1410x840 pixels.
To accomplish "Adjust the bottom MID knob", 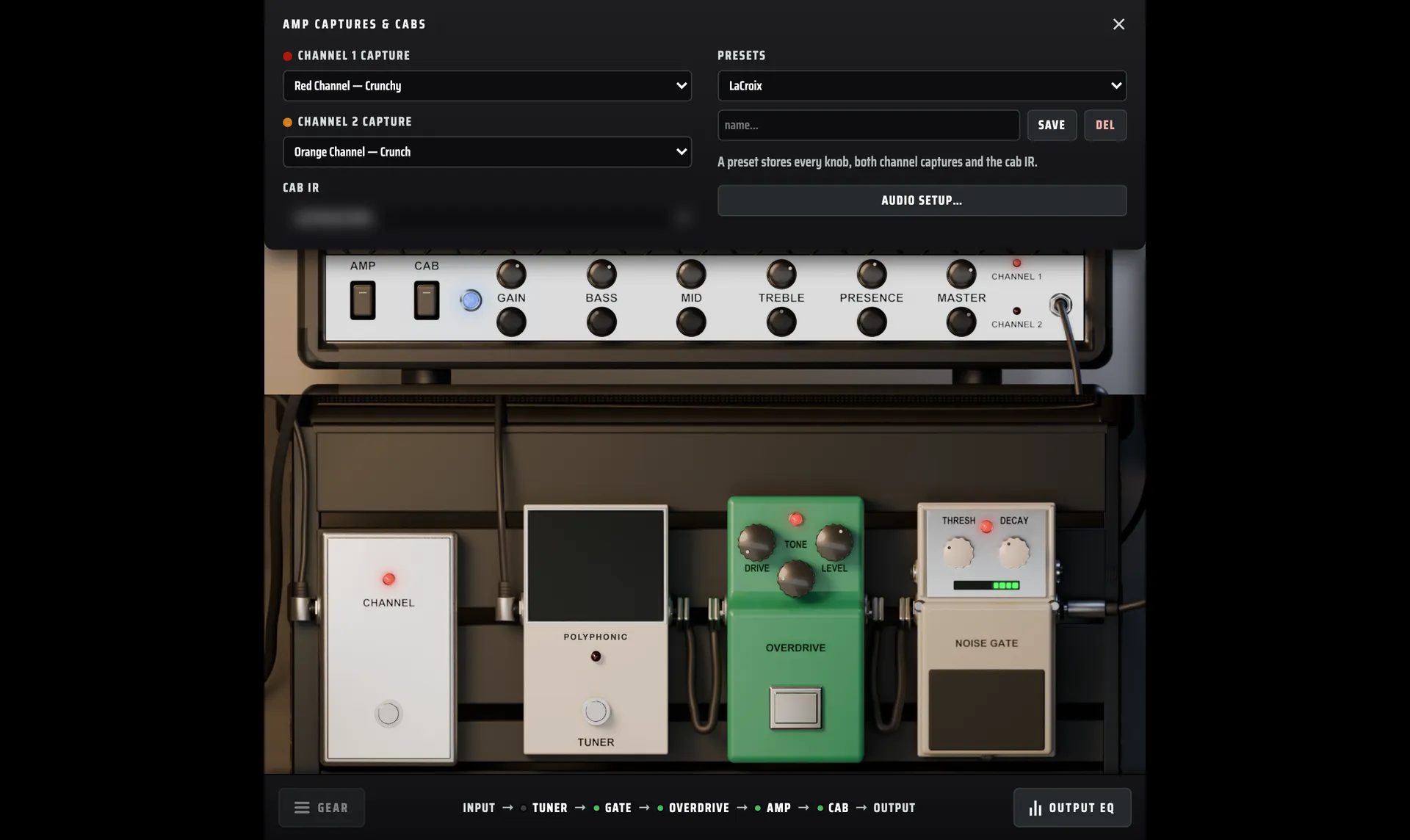I will [691, 322].
